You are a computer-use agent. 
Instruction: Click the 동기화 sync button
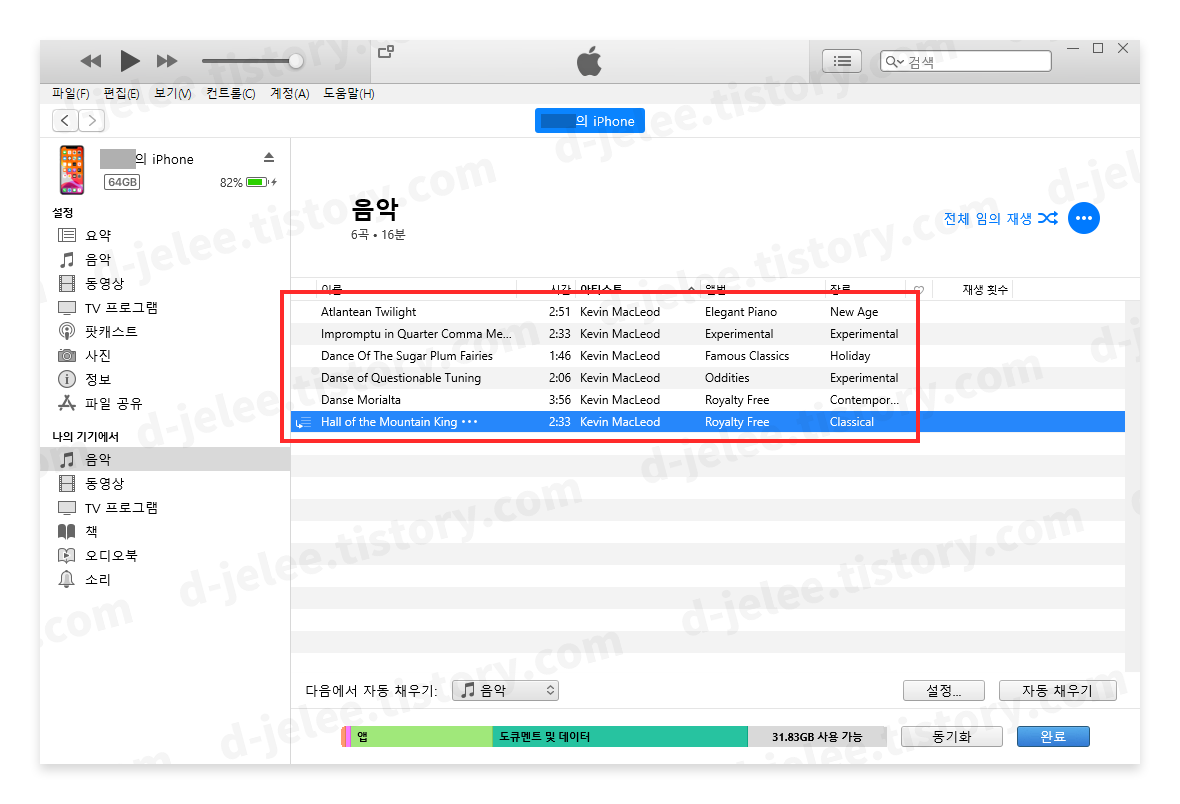pos(951,736)
